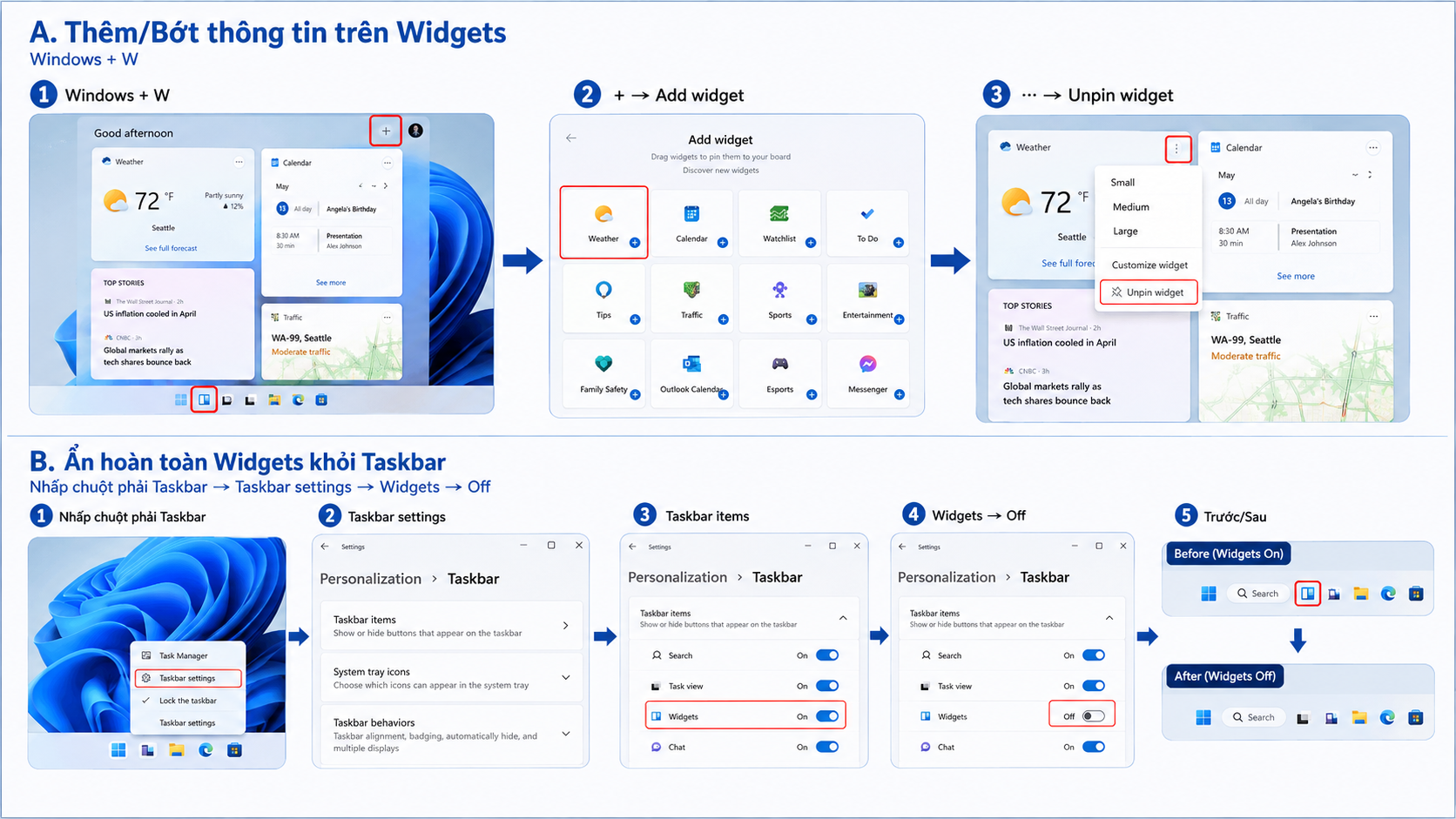Screen dimensions: 1456x819
Task: Collapse Taskbar items chevron in step 4 panel
Action: click(1109, 618)
